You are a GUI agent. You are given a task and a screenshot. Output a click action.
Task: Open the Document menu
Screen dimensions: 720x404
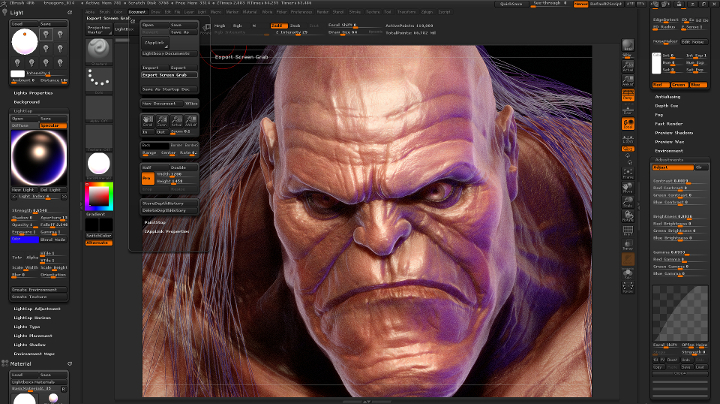(x=137, y=12)
